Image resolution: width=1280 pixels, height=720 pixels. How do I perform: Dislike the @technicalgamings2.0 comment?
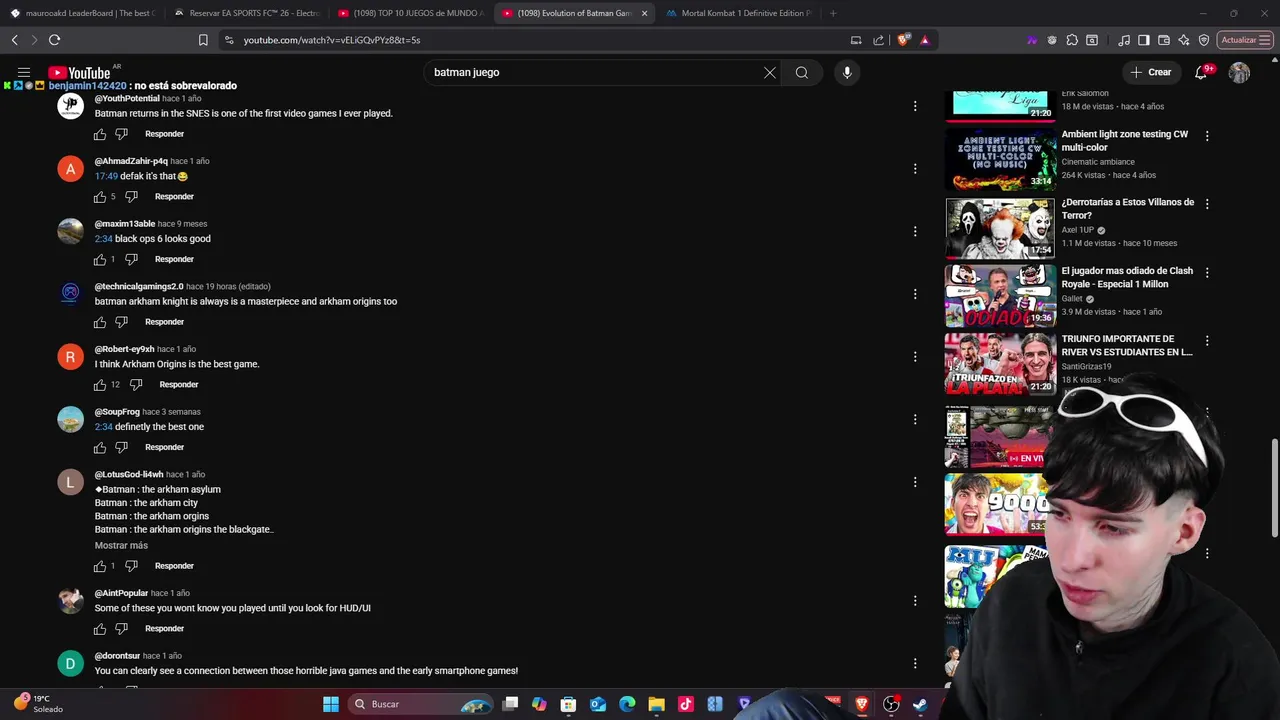[121, 322]
